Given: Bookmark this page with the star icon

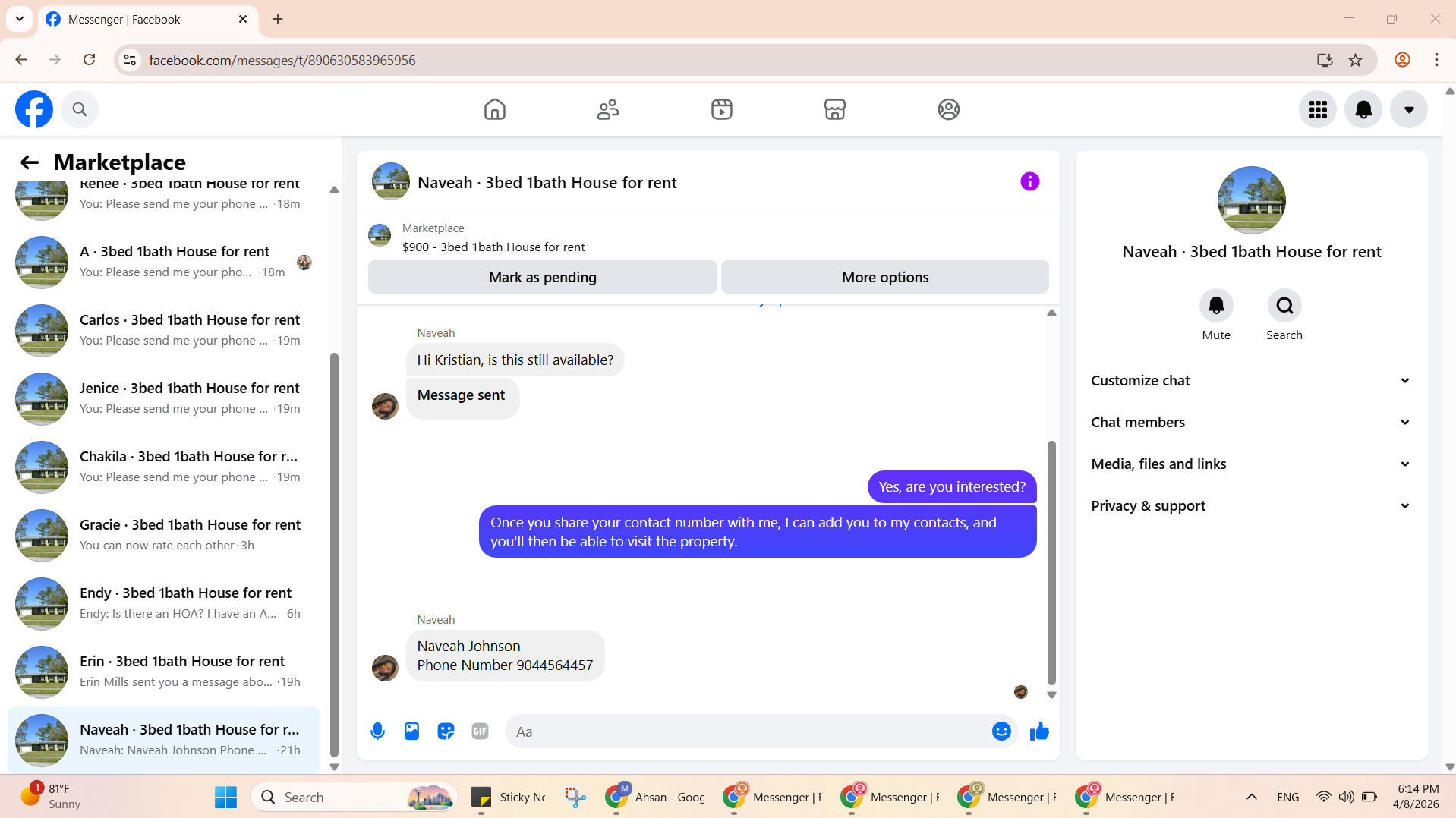Looking at the screenshot, I should click(1355, 60).
